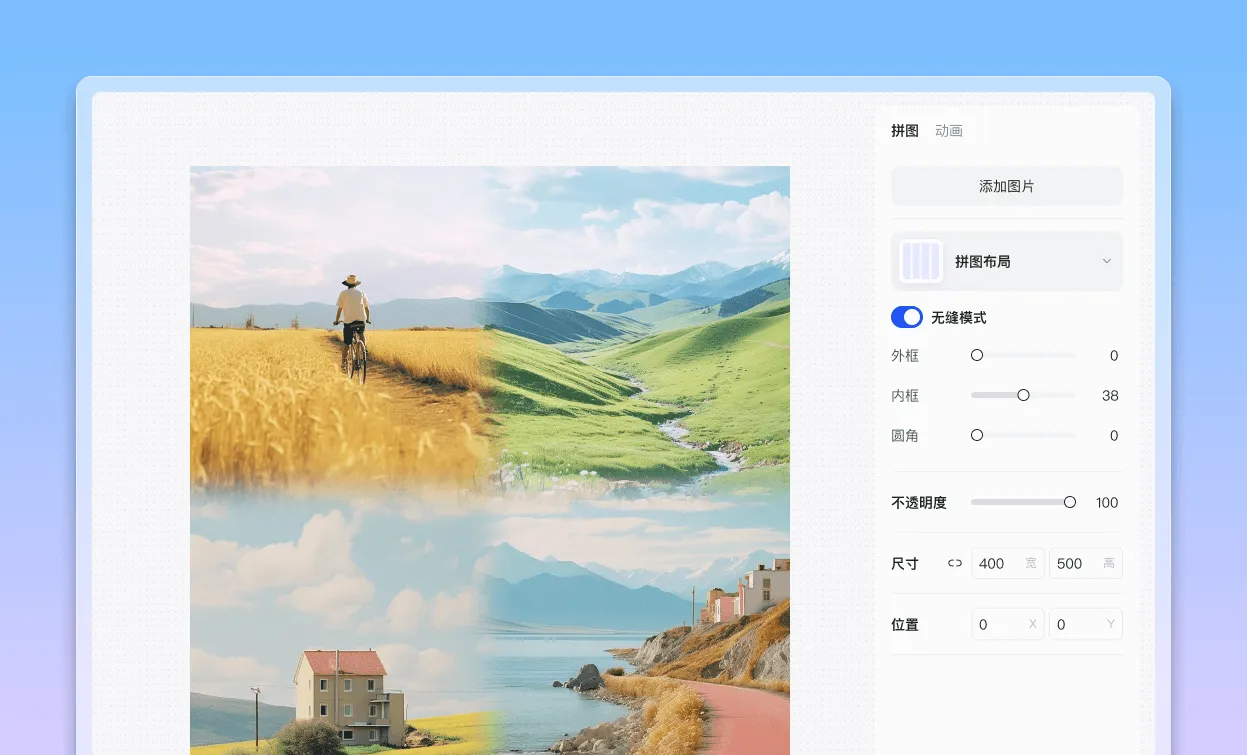Image resolution: width=1247 pixels, height=755 pixels.
Task: Click the 圆角 value 0
Action: (1114, 435)
